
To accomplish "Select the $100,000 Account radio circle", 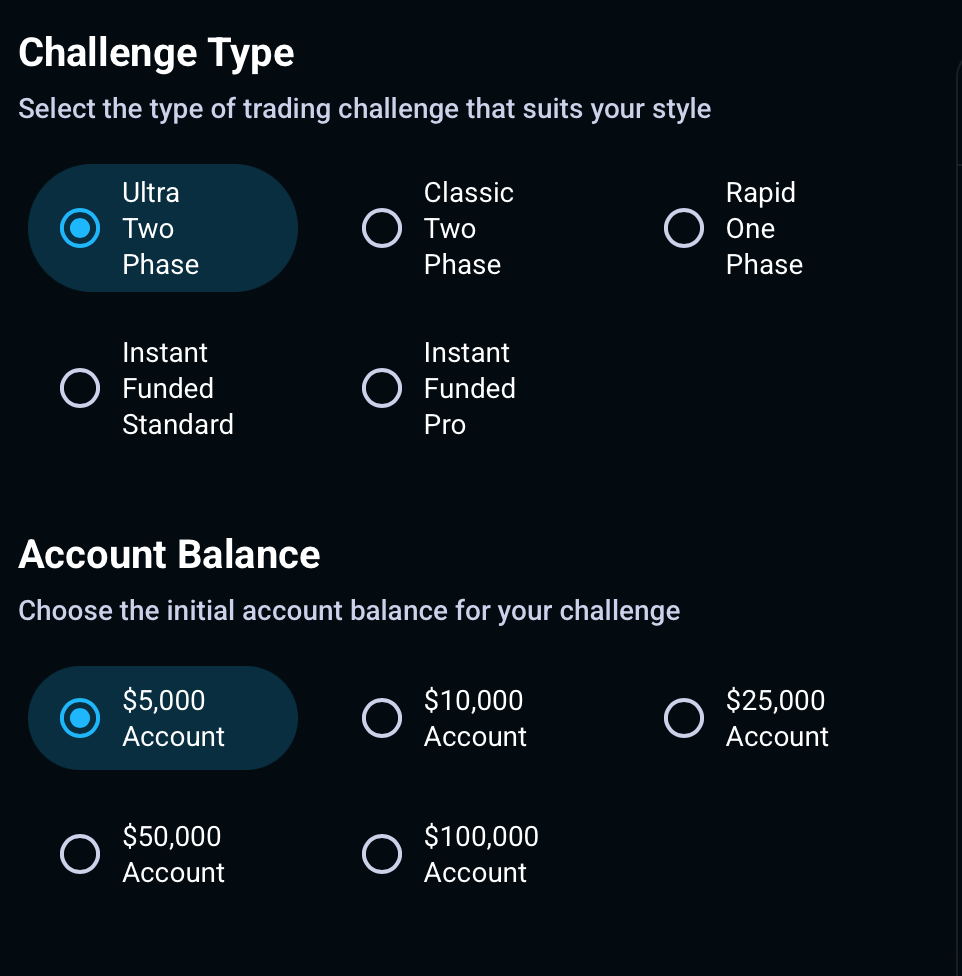I will point(381,854).
